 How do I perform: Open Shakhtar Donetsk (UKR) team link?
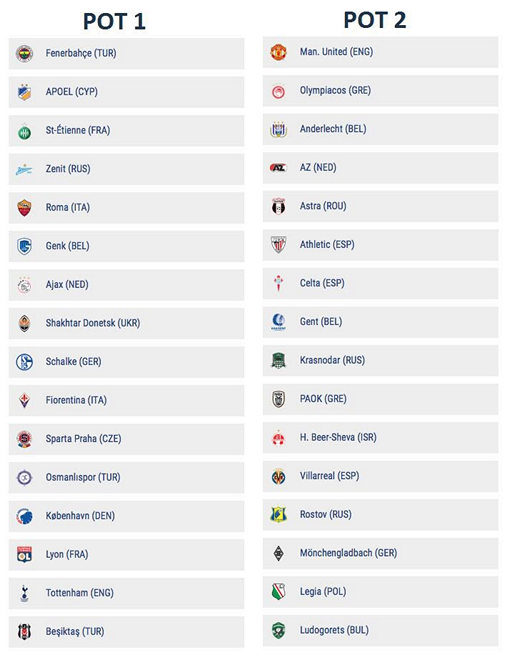(x=93, y=323)
